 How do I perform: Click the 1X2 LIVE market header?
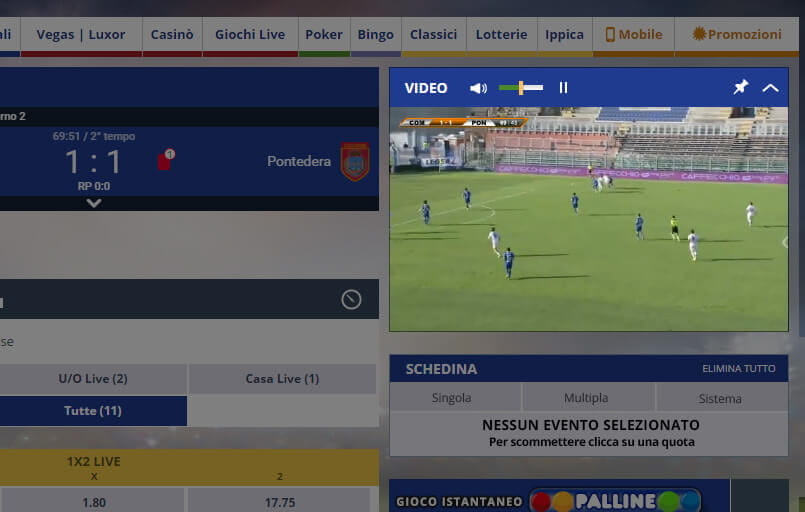pyautogui.click(x=93, y=461)
